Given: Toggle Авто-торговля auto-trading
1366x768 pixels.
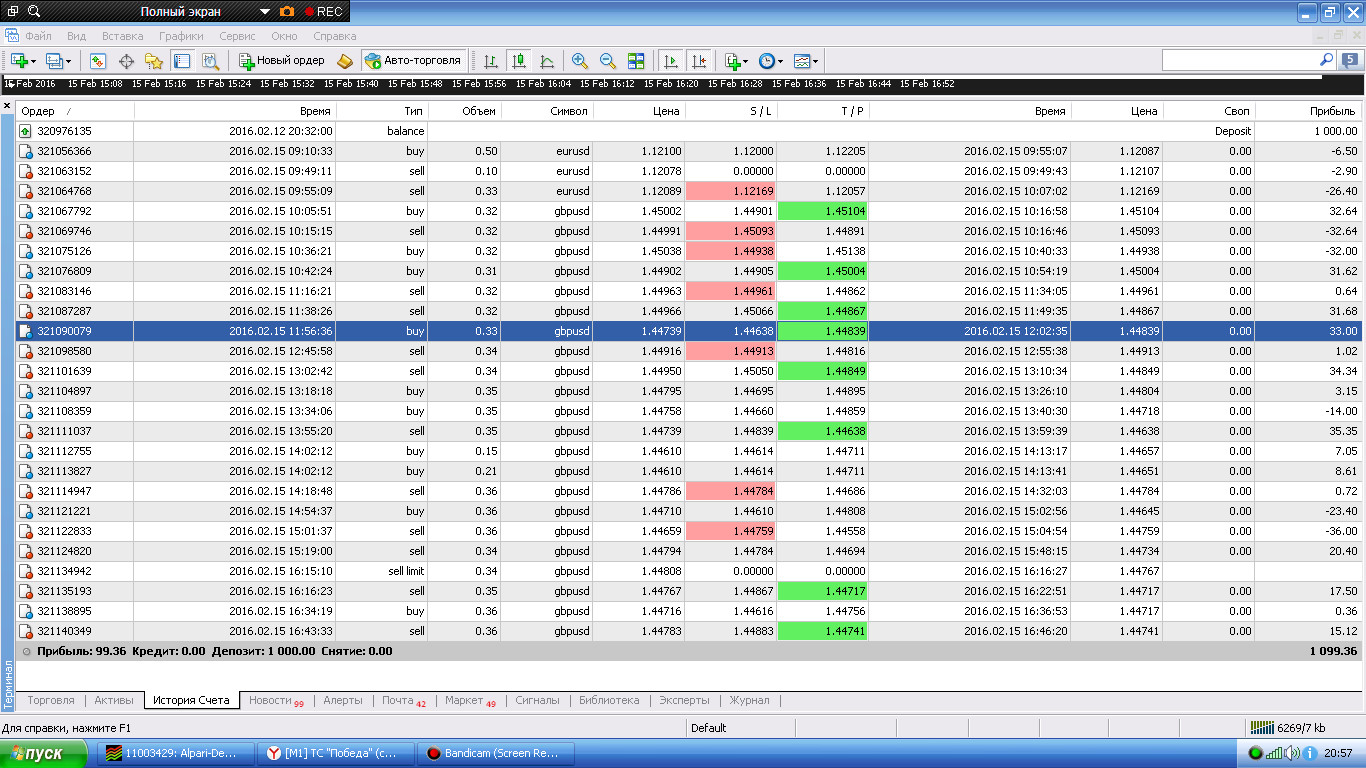Looking at the screenshot, I should tap(414, 61).
